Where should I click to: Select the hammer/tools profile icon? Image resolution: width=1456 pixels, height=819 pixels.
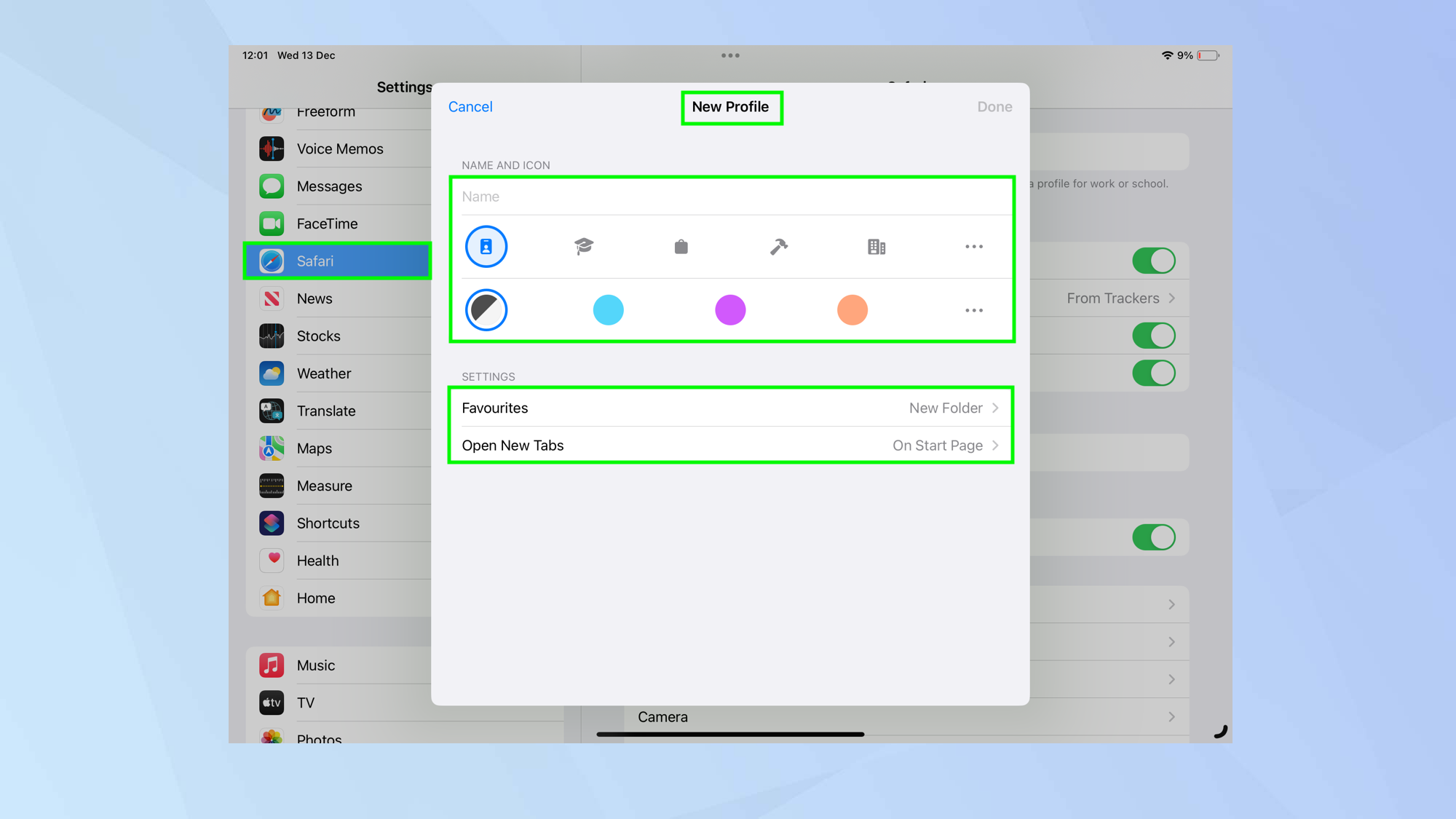point(778,246)
